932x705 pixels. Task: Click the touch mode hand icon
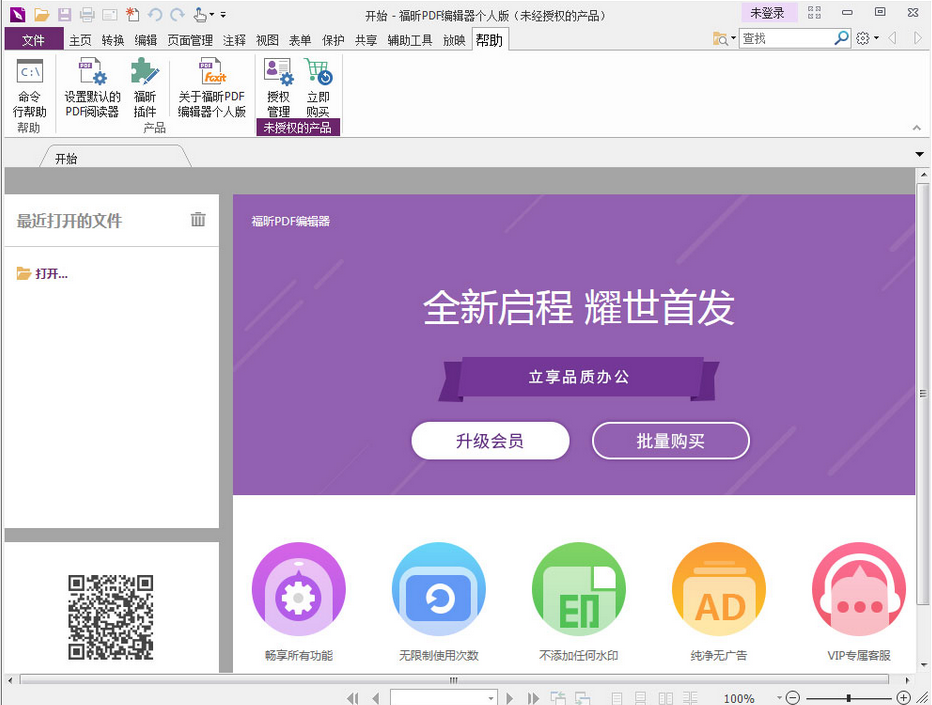pyautogui.click(x=200, y=14)
